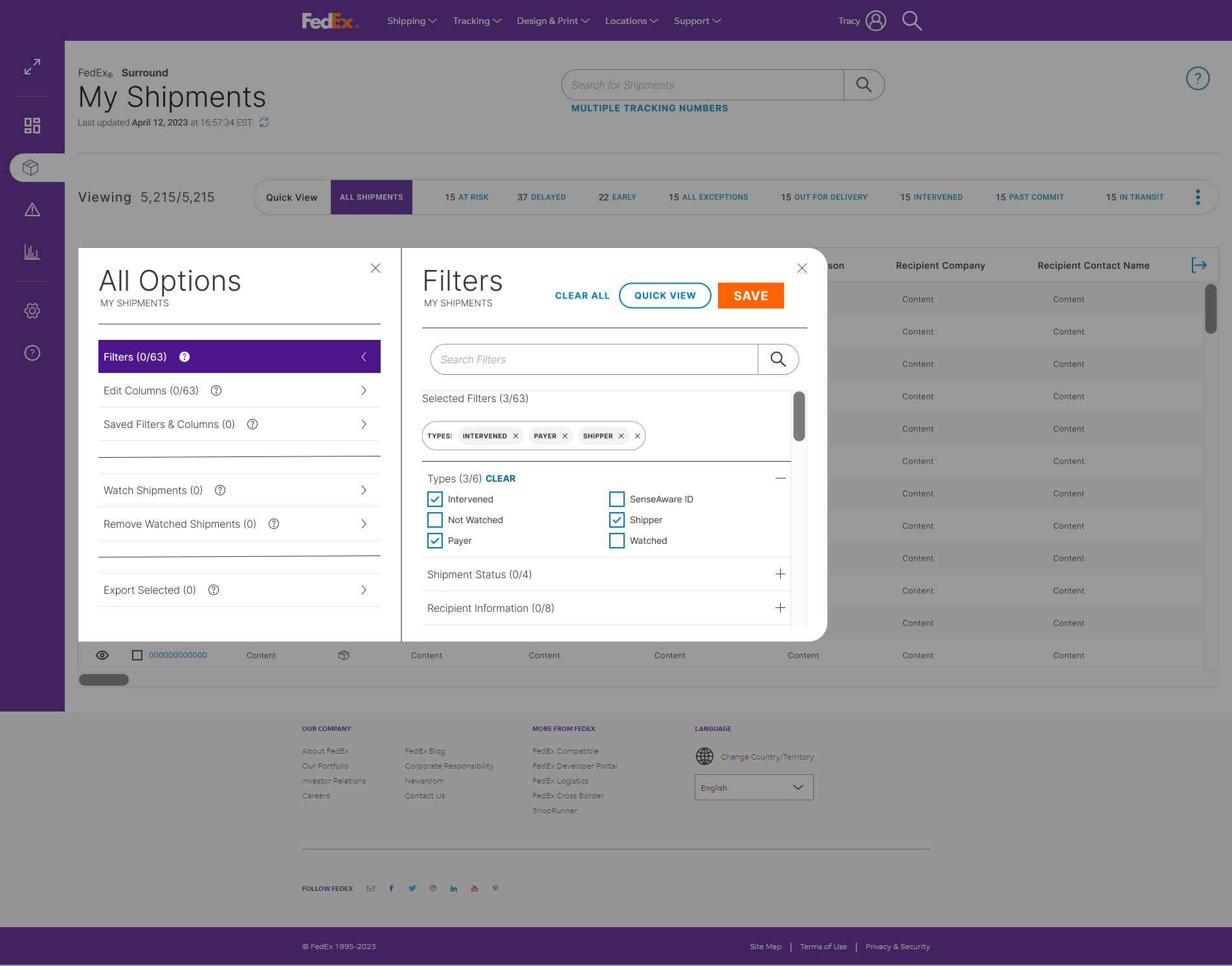Check the SenseAware ID checkbox
The height and width of the screenshot is (966, 1232).
click(x=617, y=499)
